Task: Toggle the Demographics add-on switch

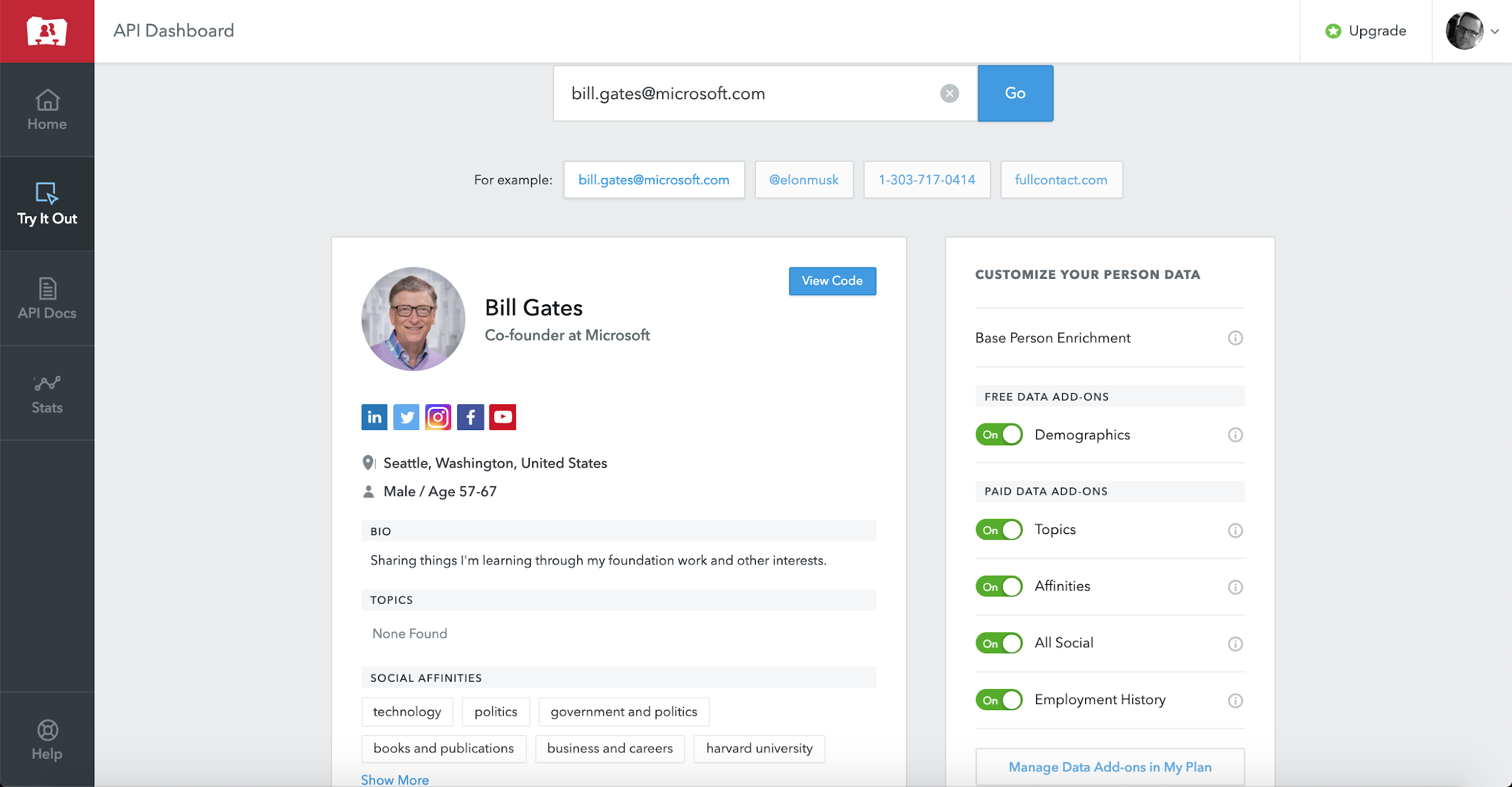Action: (999, 434)
